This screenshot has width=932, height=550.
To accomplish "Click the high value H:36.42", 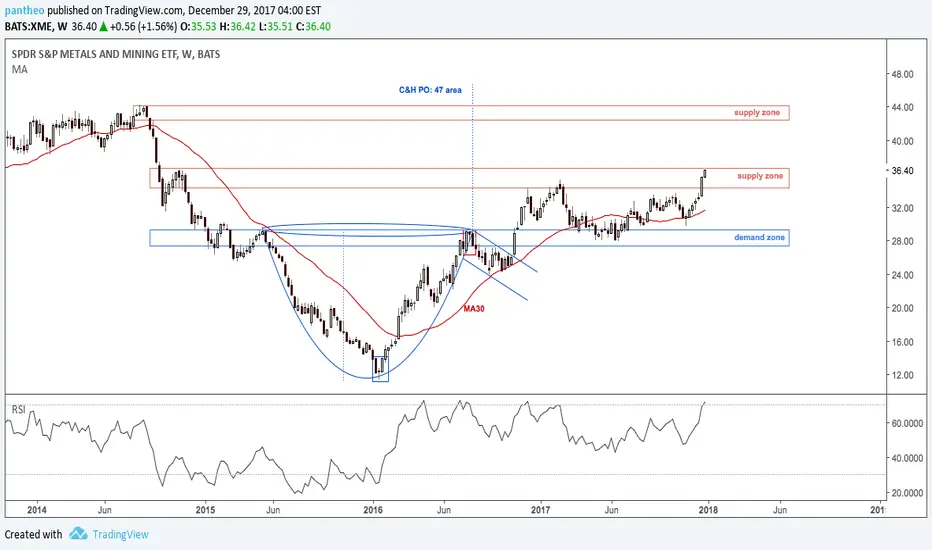I will (x=238, y=26).
